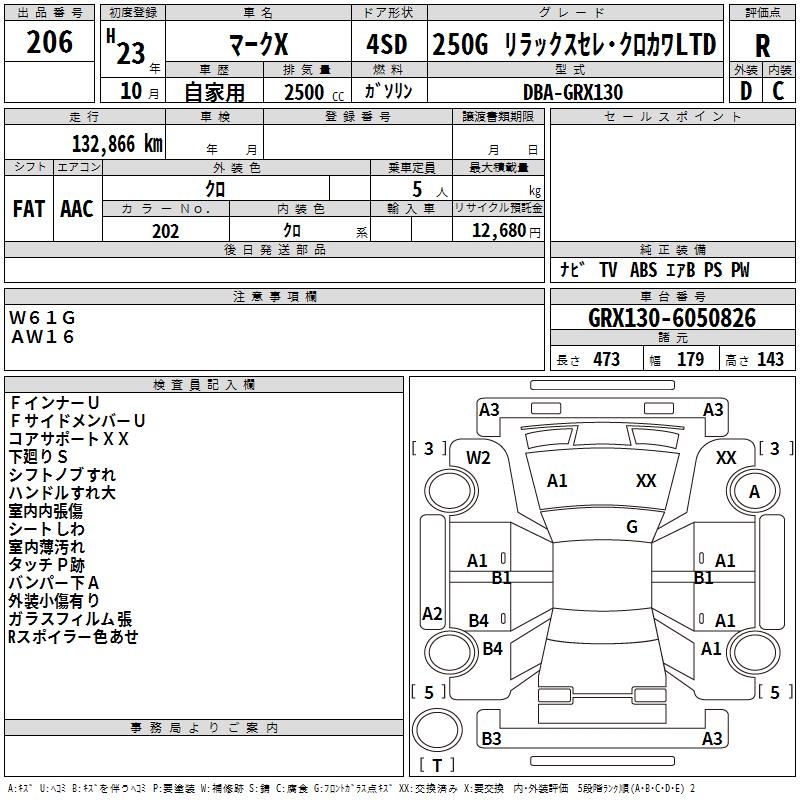This screenshot has width=800, height=800.
Task: Select the 2500 cc displacement value
Action: click(314, 92)
